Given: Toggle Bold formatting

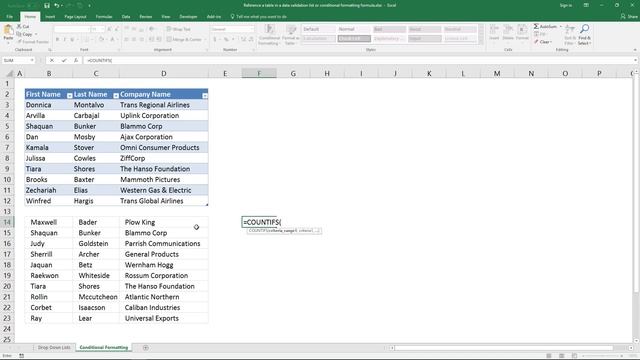Looking at the screenshot, I should tap(58, 40).
